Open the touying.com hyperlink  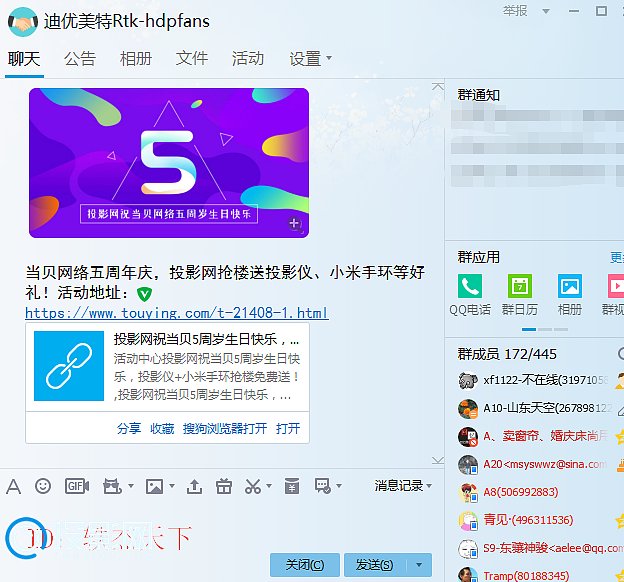[x=177, y=313]
